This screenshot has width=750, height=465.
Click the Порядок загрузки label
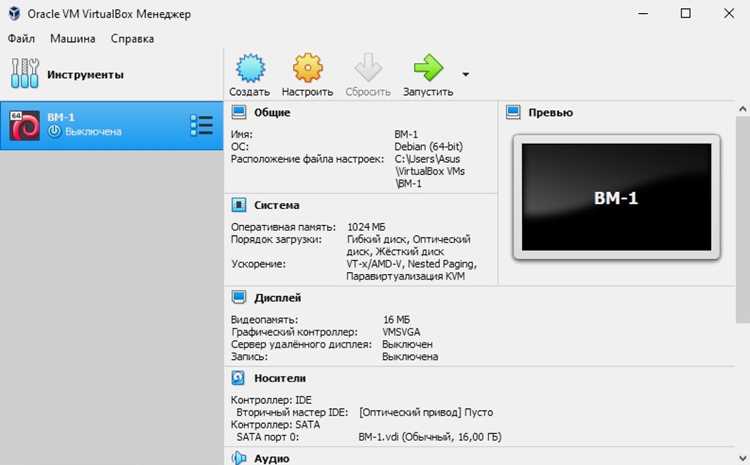pyautogui.click(x=276, y=239)
